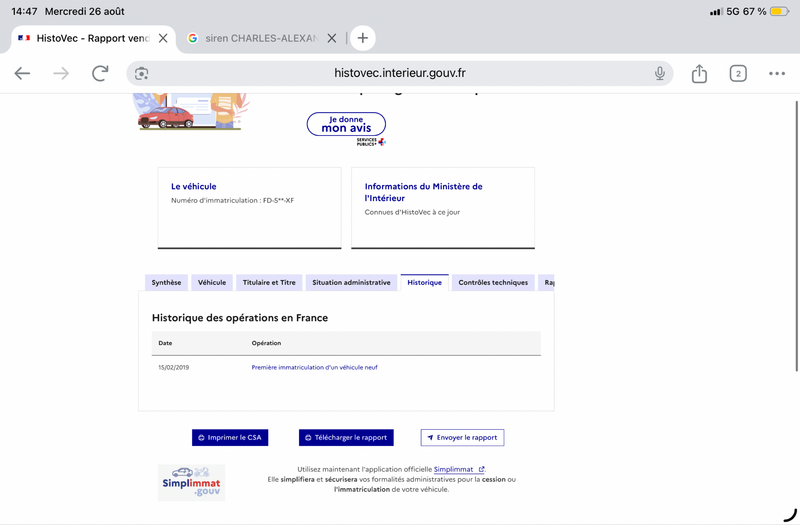Tap the histovec.interieur.gouv.fr address field
The height and width of the screenshot is (525, 800).
(399, 73)
